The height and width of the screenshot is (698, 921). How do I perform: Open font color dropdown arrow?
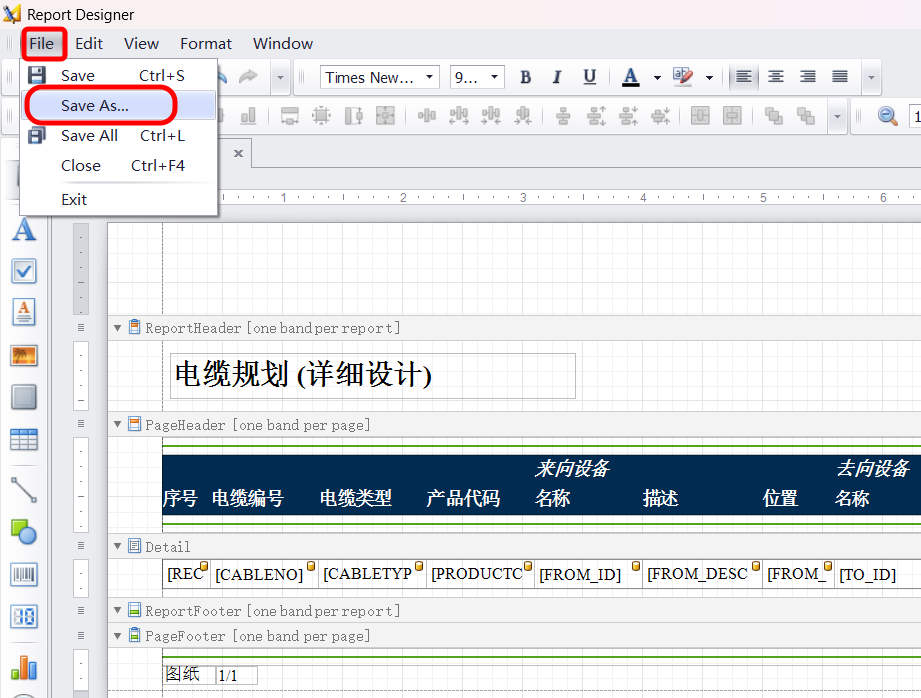657,77
